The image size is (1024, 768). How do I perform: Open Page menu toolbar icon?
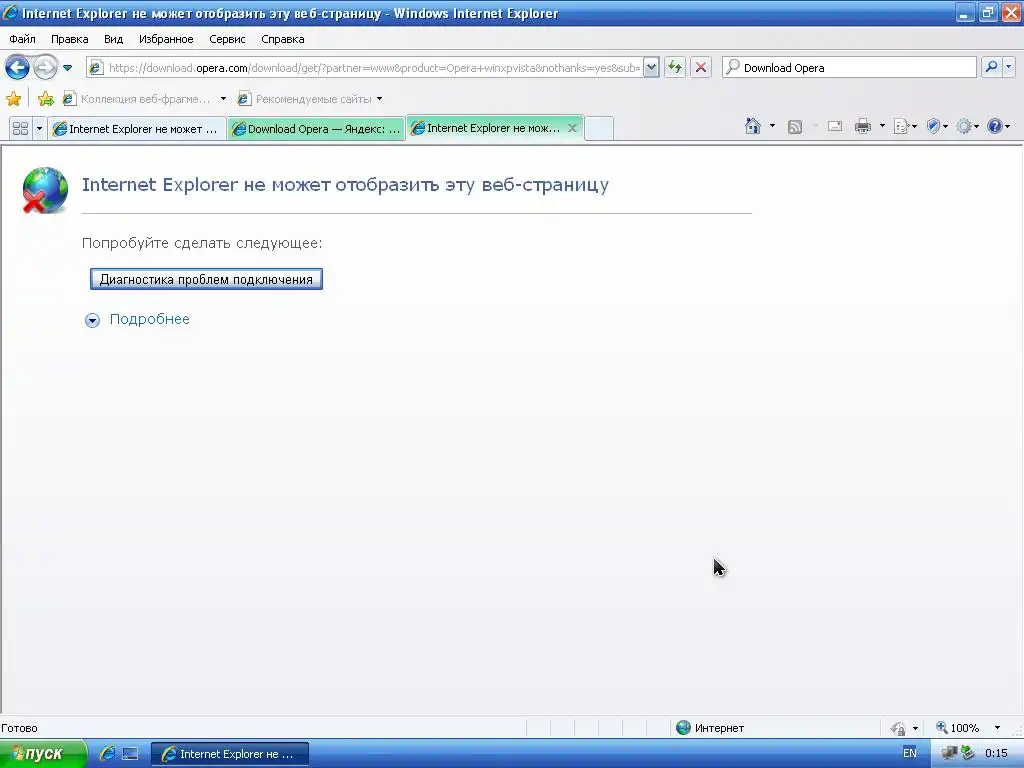coord(904,126)
